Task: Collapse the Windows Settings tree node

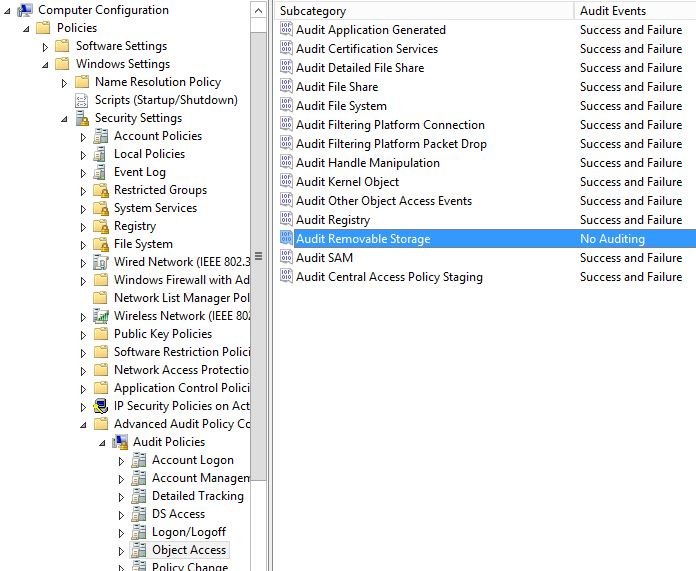Action: pos(46,64)
